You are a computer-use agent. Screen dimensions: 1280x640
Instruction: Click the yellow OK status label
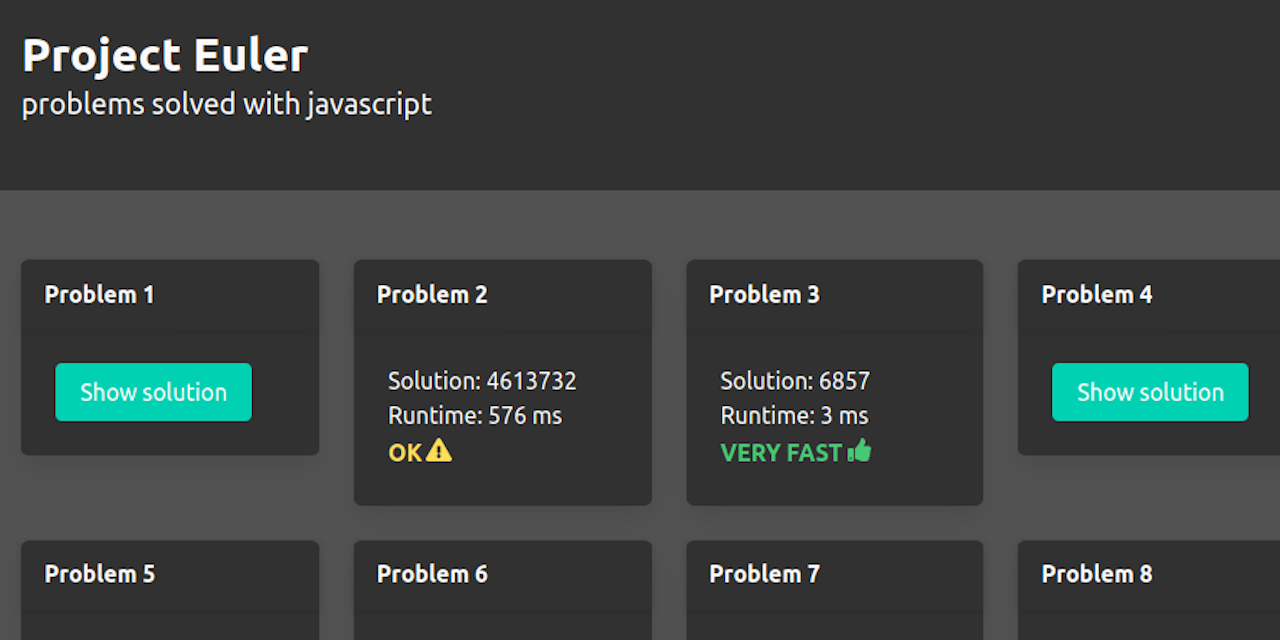tap(405, 453)
